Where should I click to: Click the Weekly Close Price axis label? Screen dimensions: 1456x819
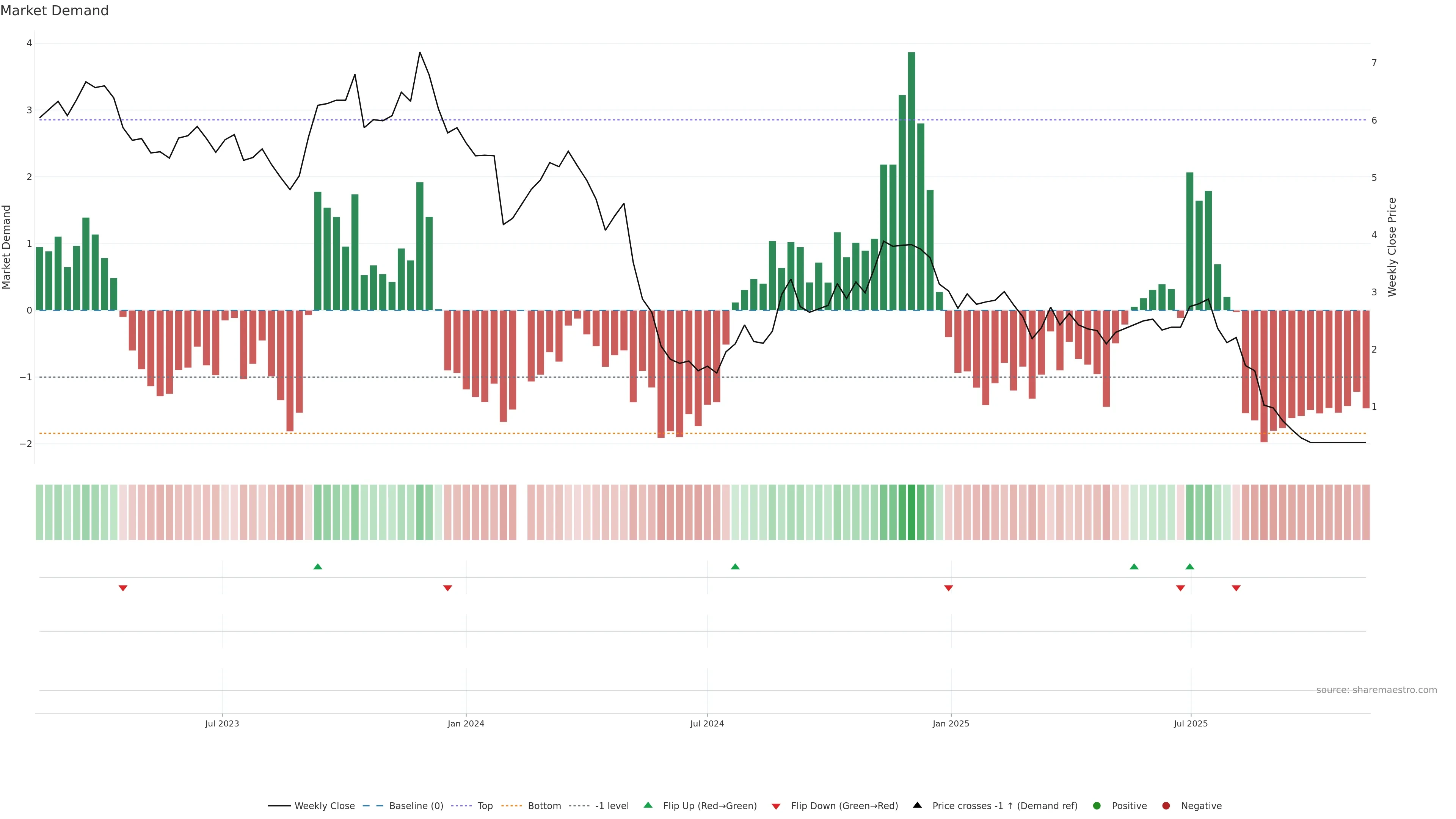(x=1392, y=247)
